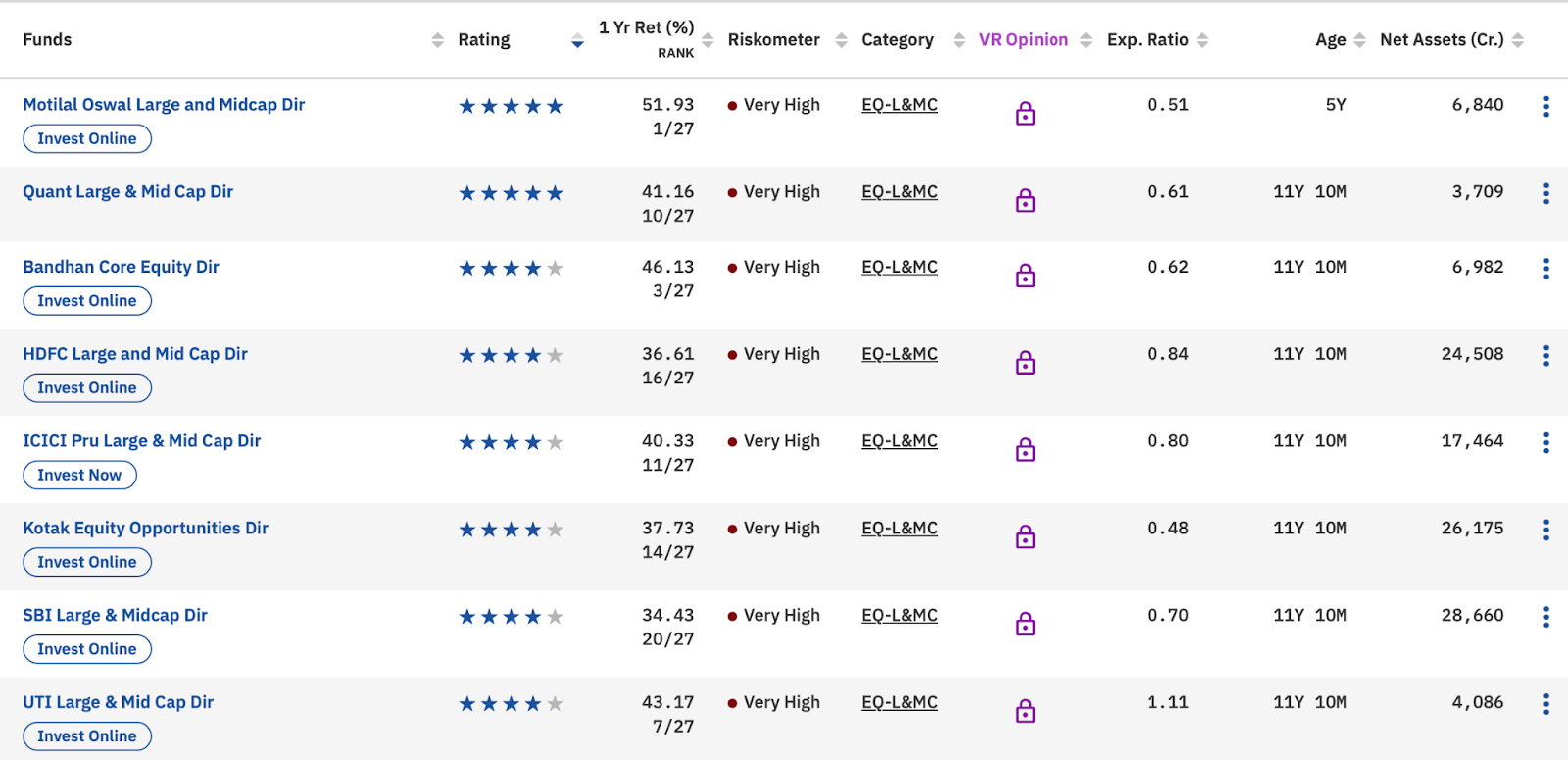
Task: Open ICICI Pru Large & Mid Cap Dir fund
Action: point(142,441)
